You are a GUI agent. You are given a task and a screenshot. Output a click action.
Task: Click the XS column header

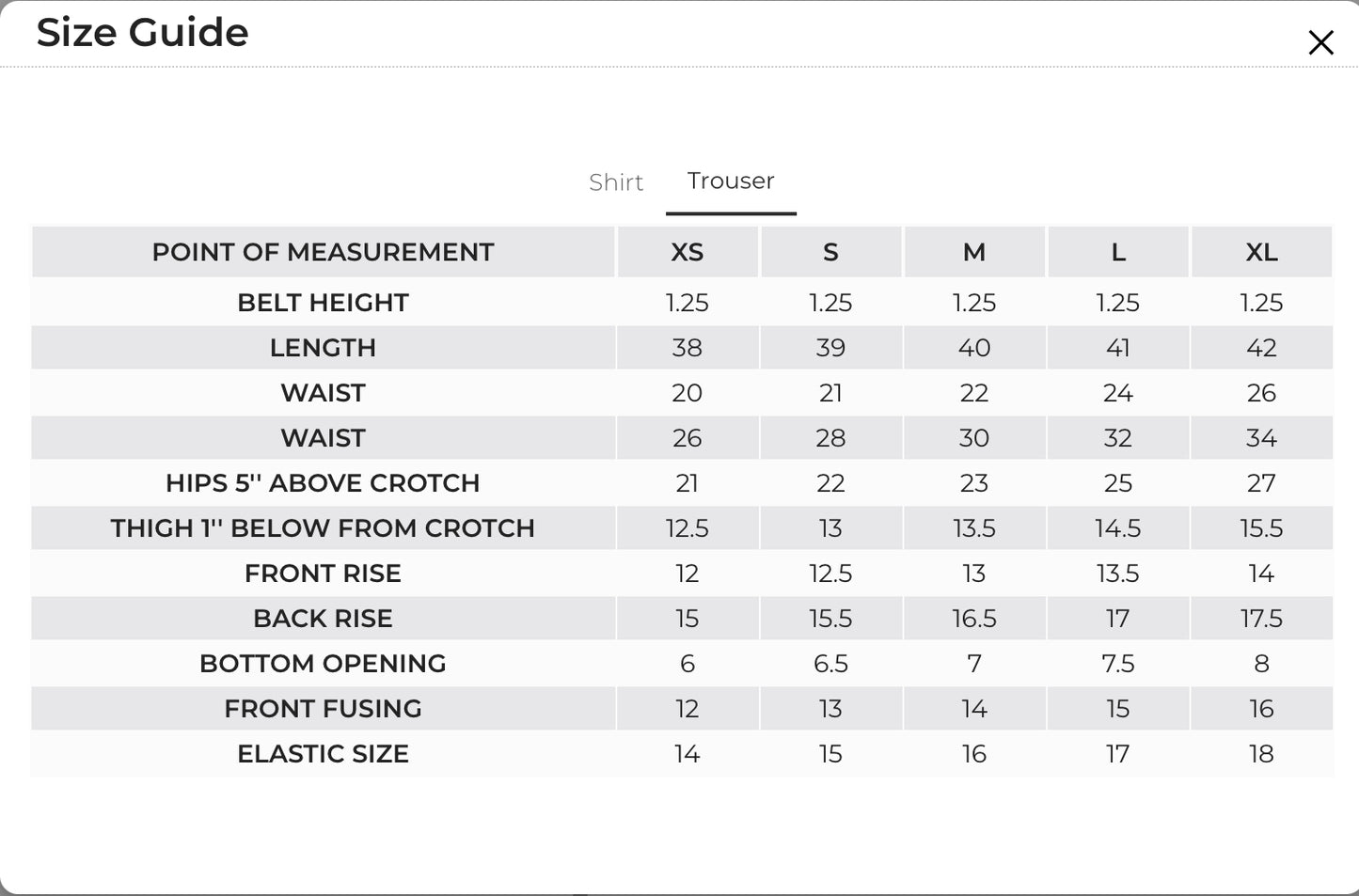pos(687,252)
